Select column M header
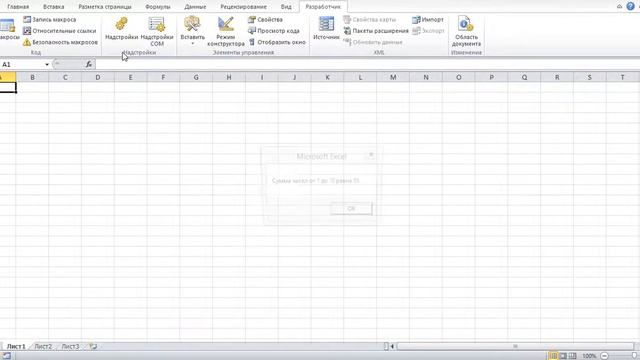Image resolution: width=640 pixels, height=360 pixels. point(393,77)
